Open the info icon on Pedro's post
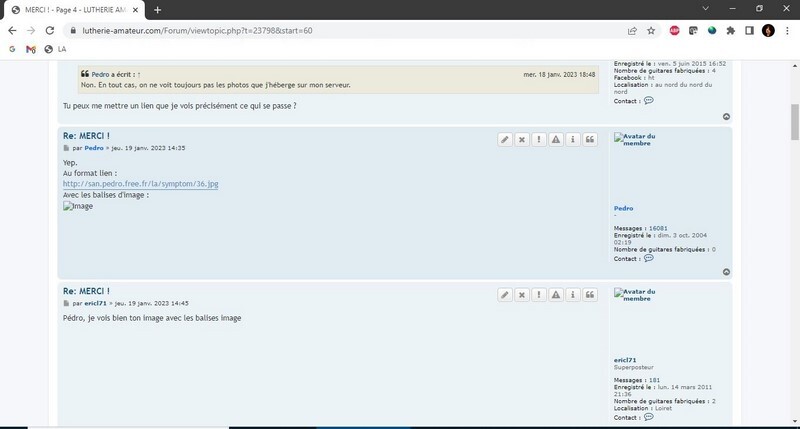 pyautogui.click(x=572, y=139)
